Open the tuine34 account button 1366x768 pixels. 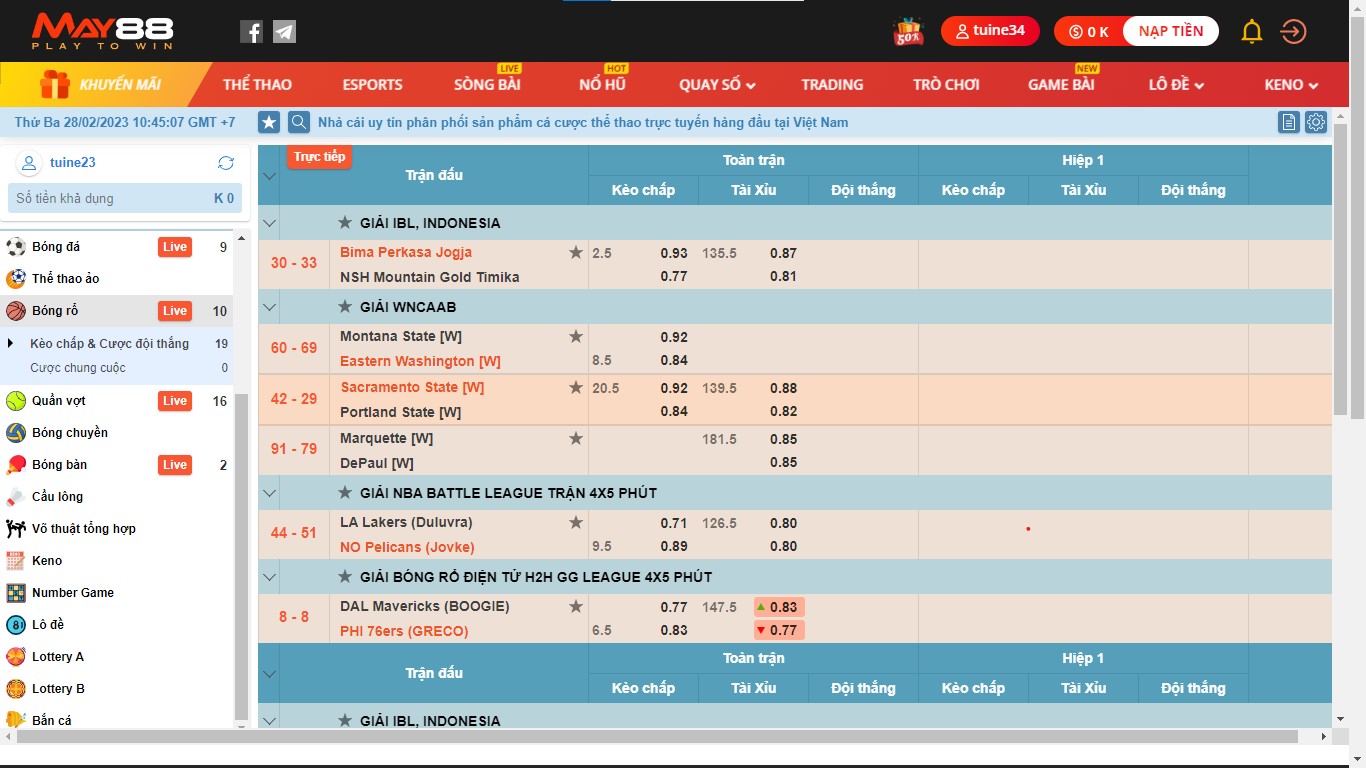coord(990,31)
